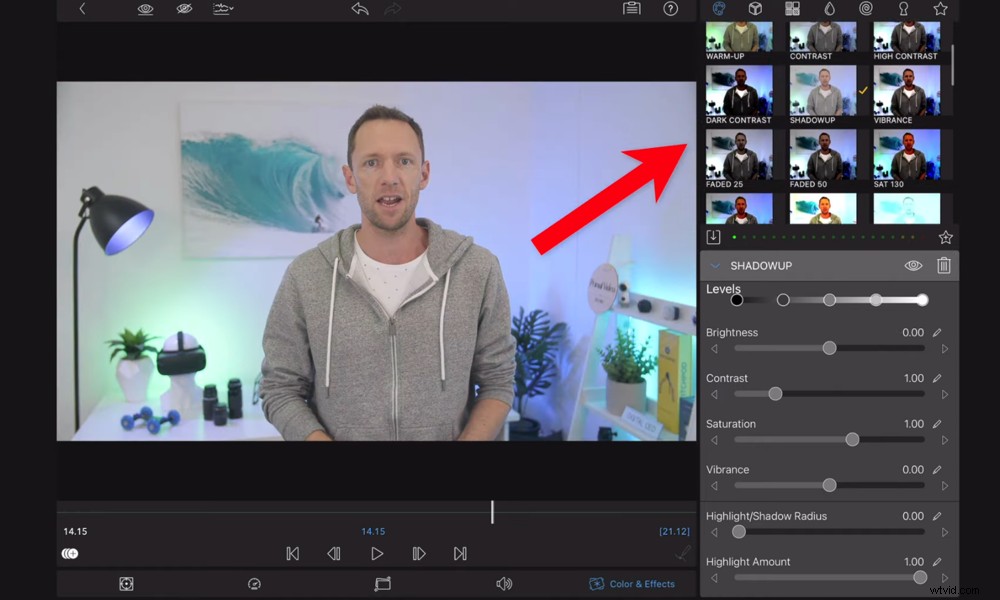The image size is (1000, 600).
Task: Collapse the SHADOWUP effect settings chevron
Action: [x=714, y=265]
